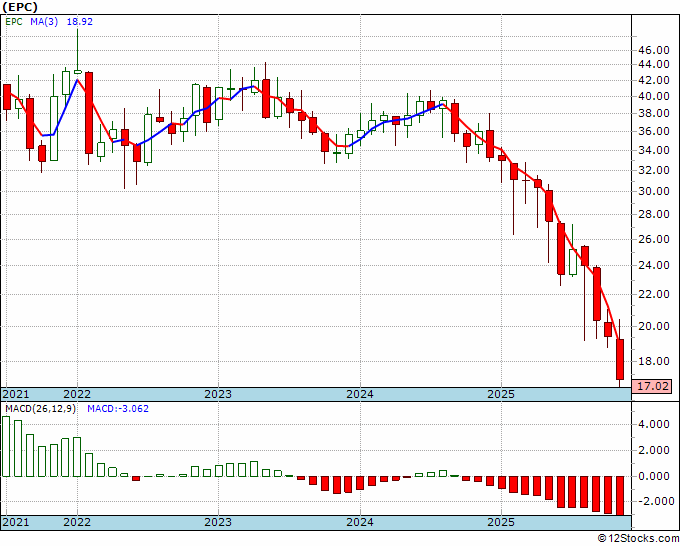
Task: Click the 44.00 price axis label
Action: [x=654, y=64]
